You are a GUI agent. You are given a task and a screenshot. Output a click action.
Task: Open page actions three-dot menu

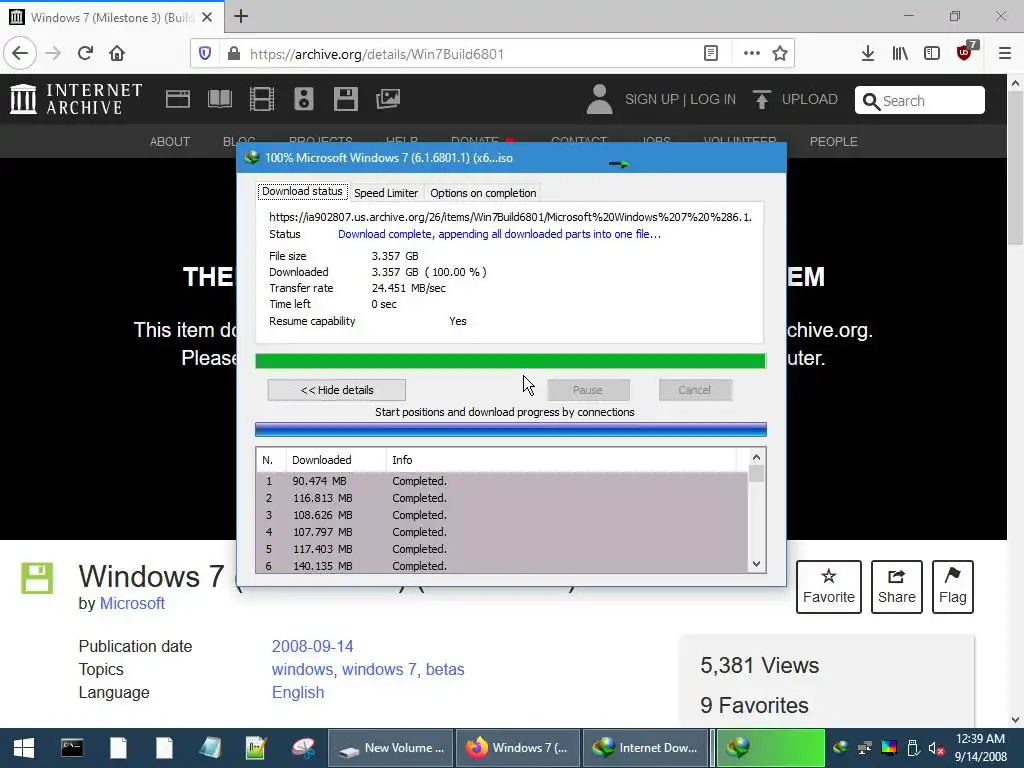click(752, 54)
